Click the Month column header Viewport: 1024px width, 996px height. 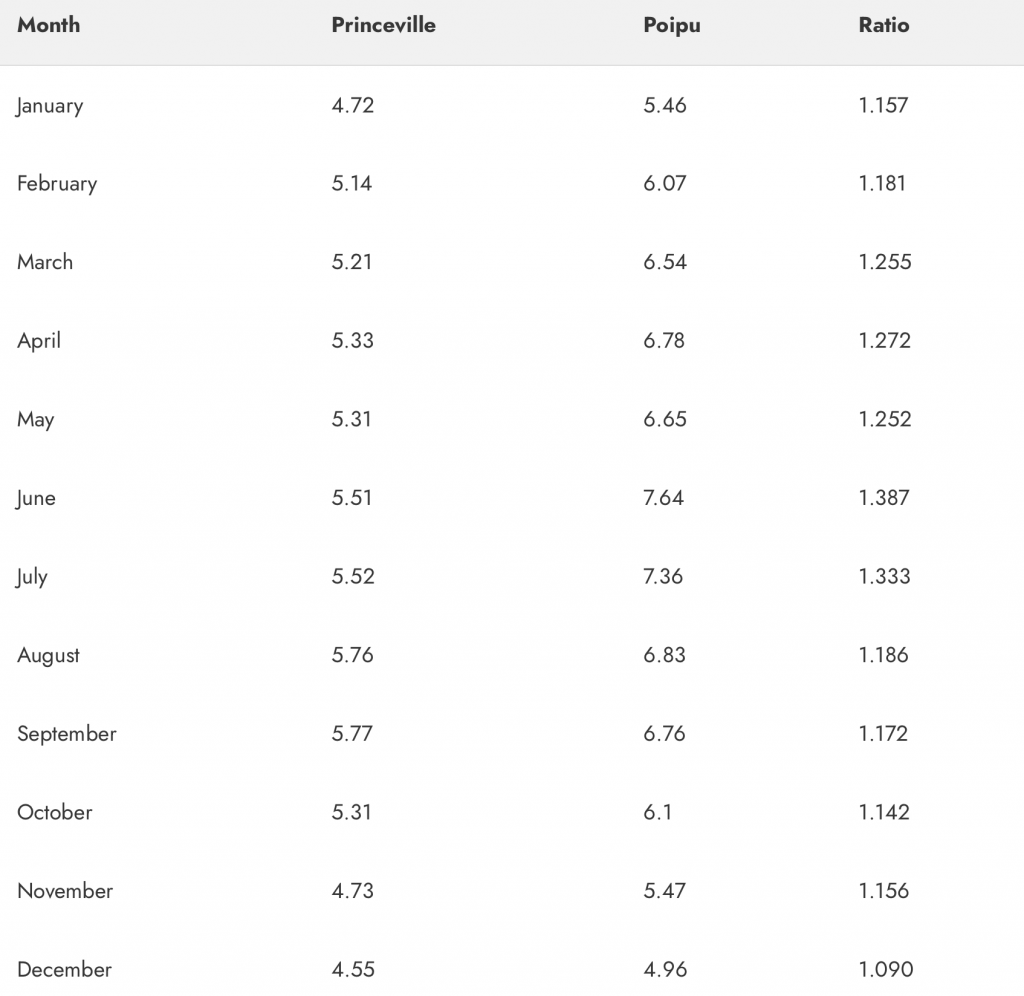click(x=48, y=25)
